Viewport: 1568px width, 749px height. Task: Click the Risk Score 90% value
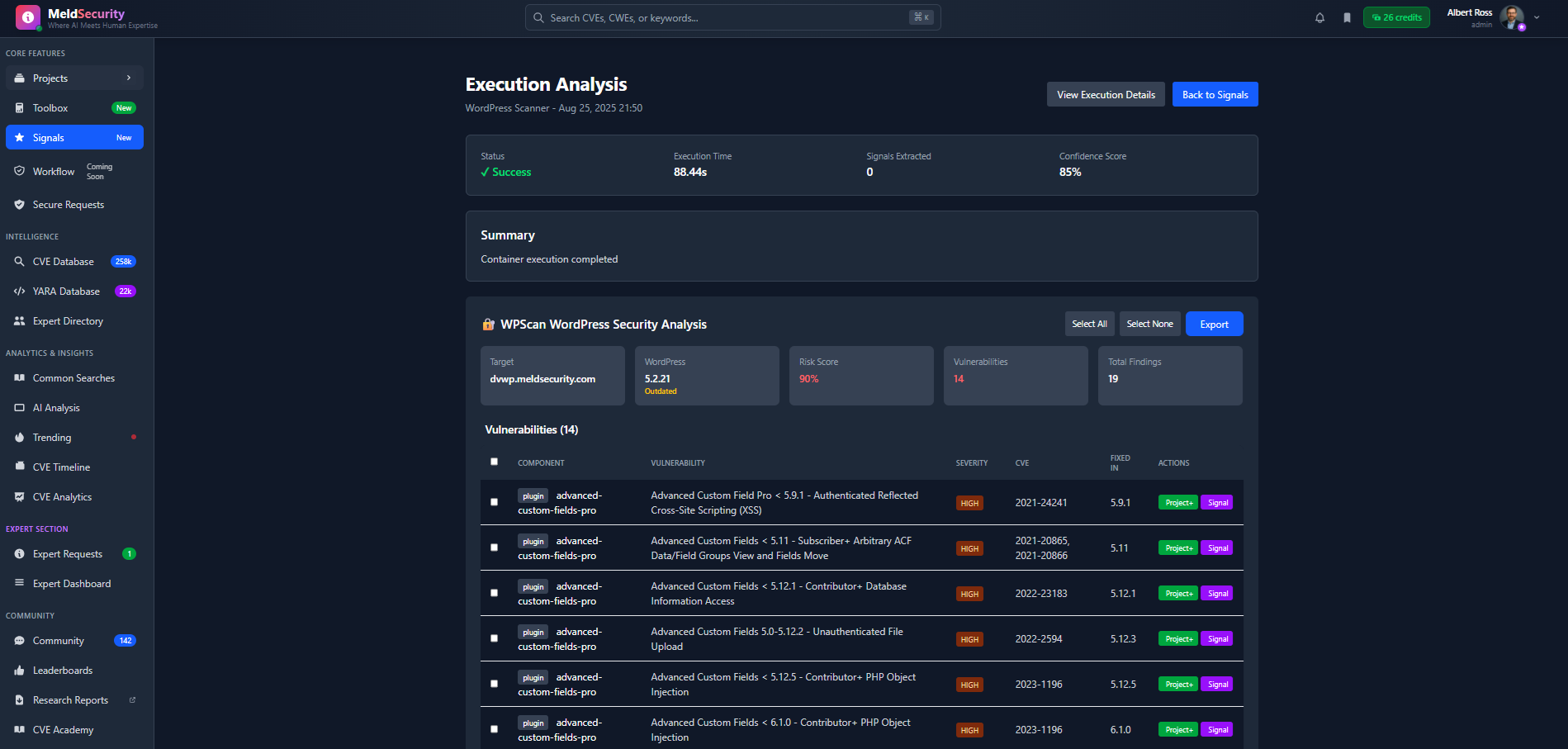click(x=809, y=379)
